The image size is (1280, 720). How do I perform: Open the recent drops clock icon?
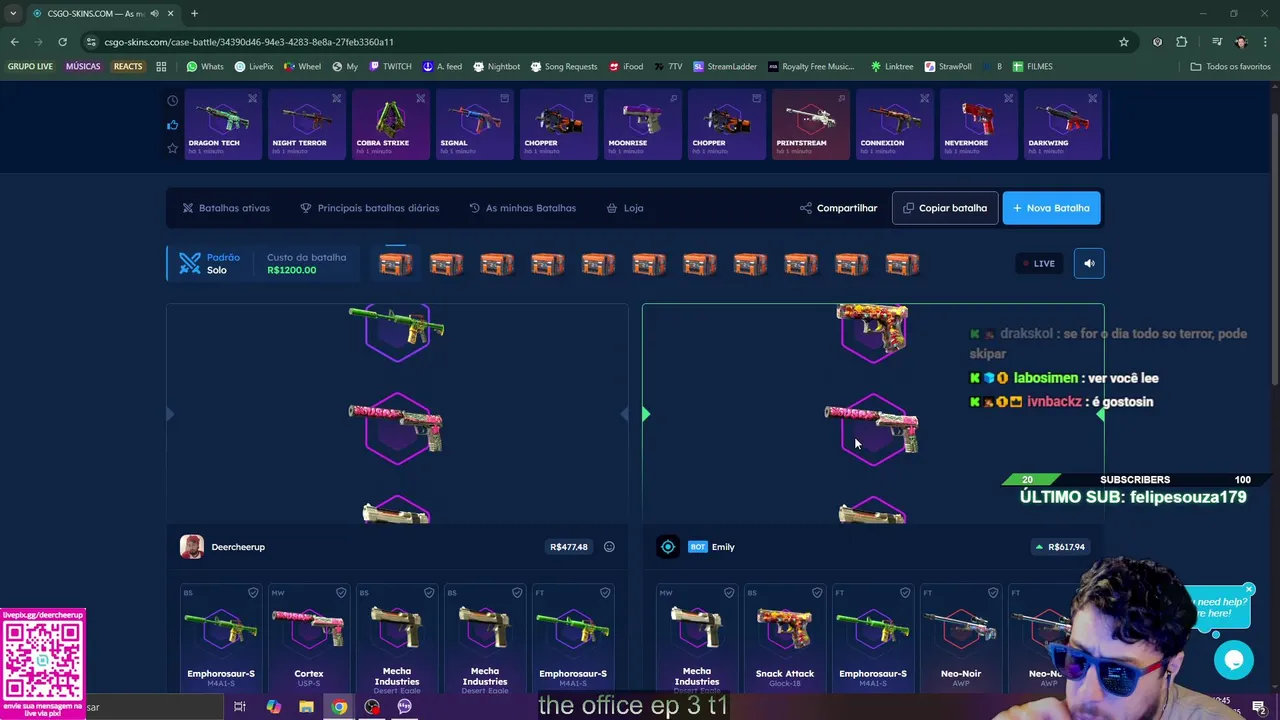pyautogui.click(x=172, y=101)
